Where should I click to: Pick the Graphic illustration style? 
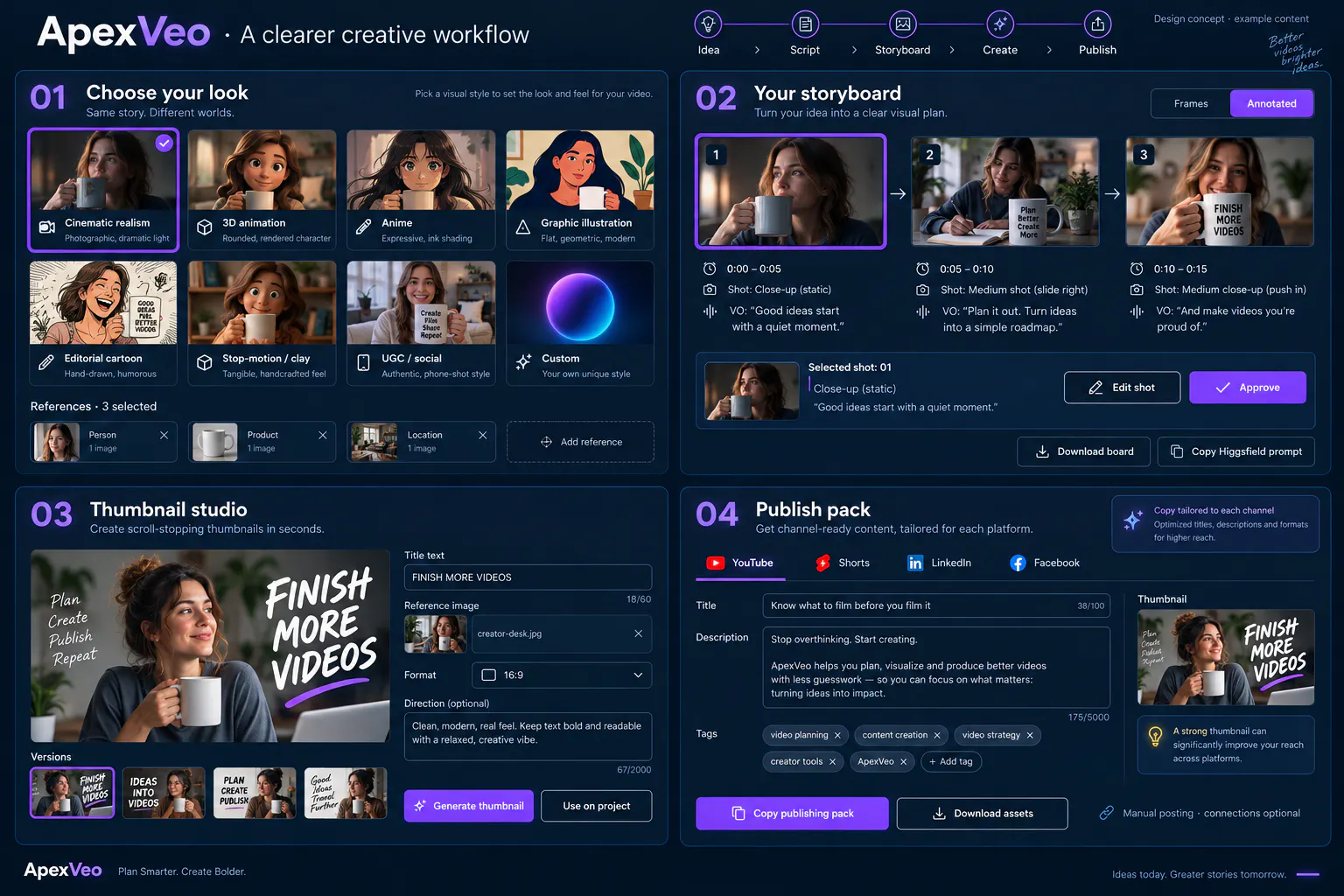pyautogui.click(x=580, y=190)
